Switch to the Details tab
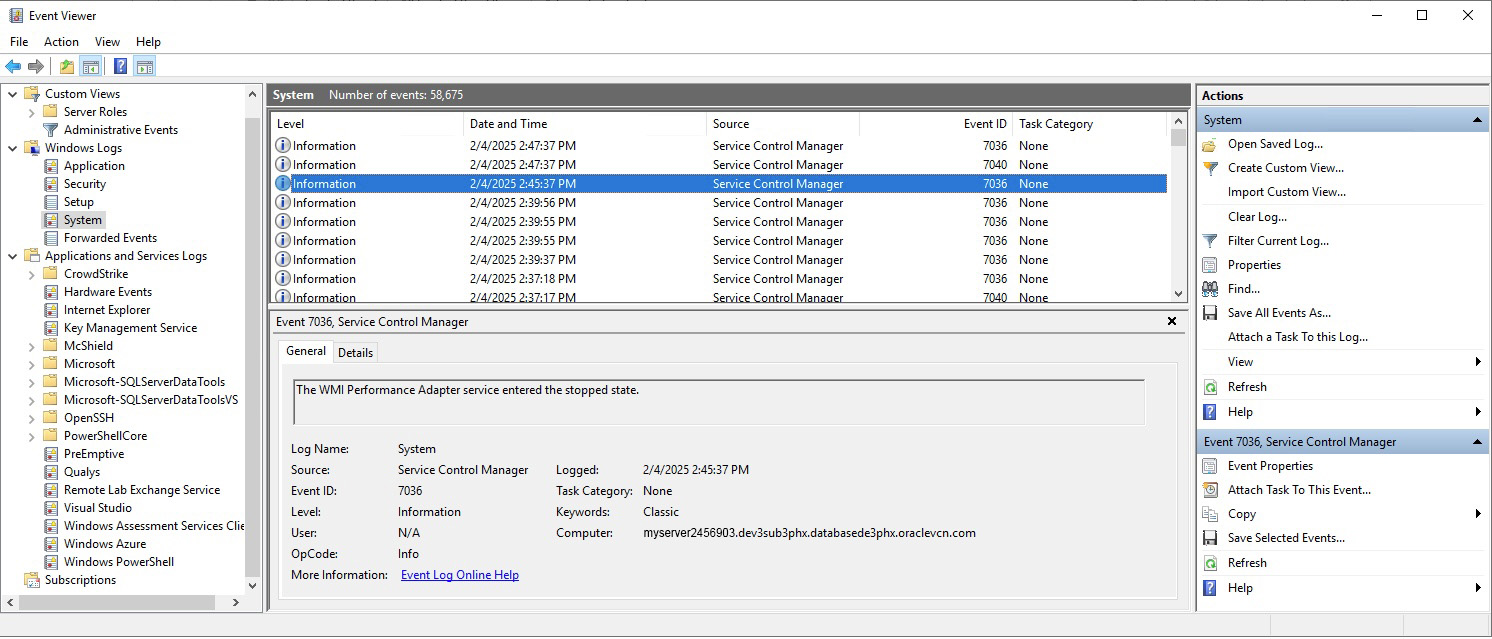This screenshot has width=1492, height=639. (x=355, y=352)
